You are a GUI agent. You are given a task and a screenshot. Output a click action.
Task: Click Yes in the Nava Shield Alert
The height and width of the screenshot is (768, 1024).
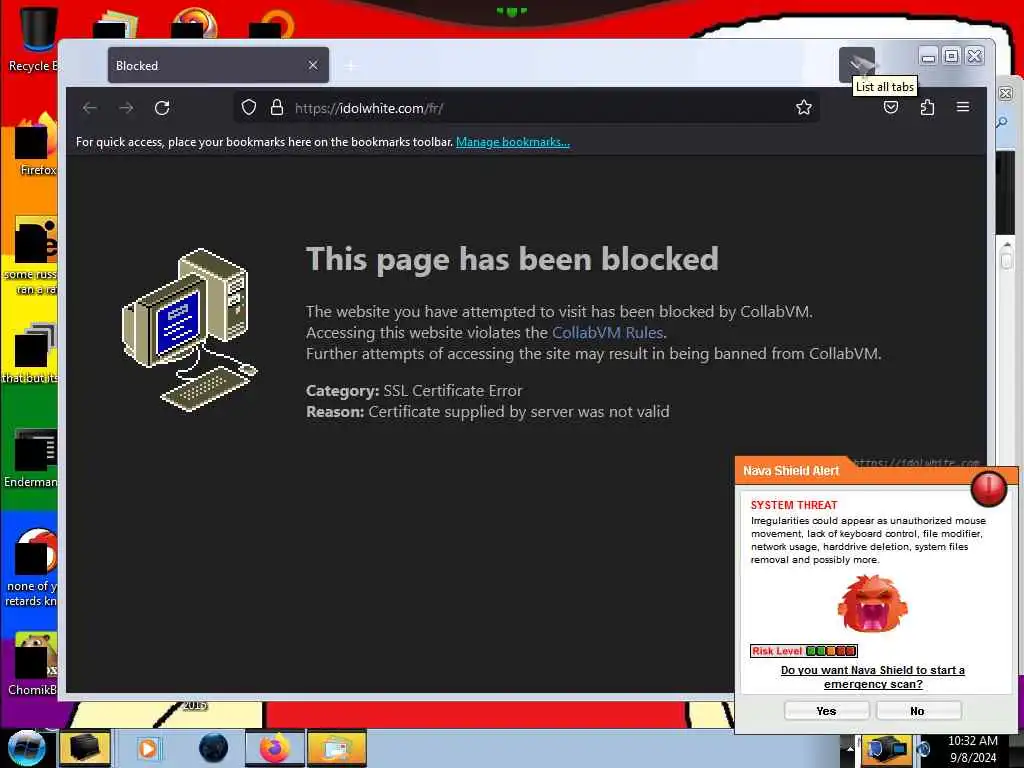tap(826, 711)
